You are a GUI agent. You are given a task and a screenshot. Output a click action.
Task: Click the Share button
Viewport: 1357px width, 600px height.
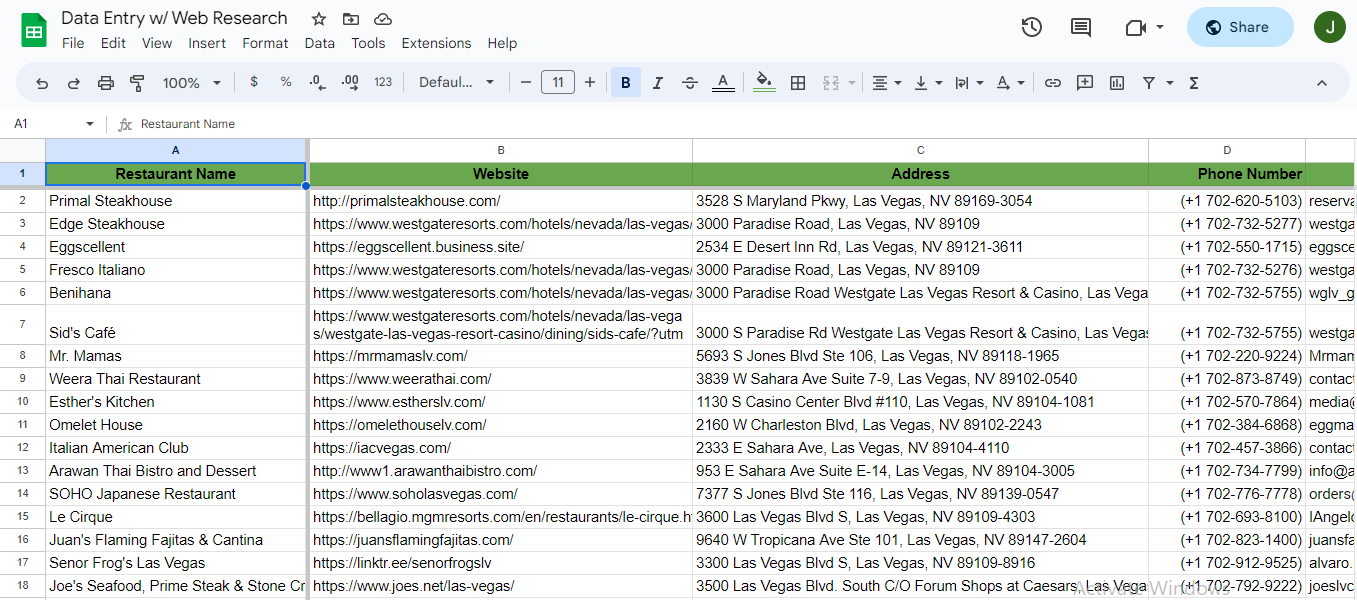click(1240, 27)
